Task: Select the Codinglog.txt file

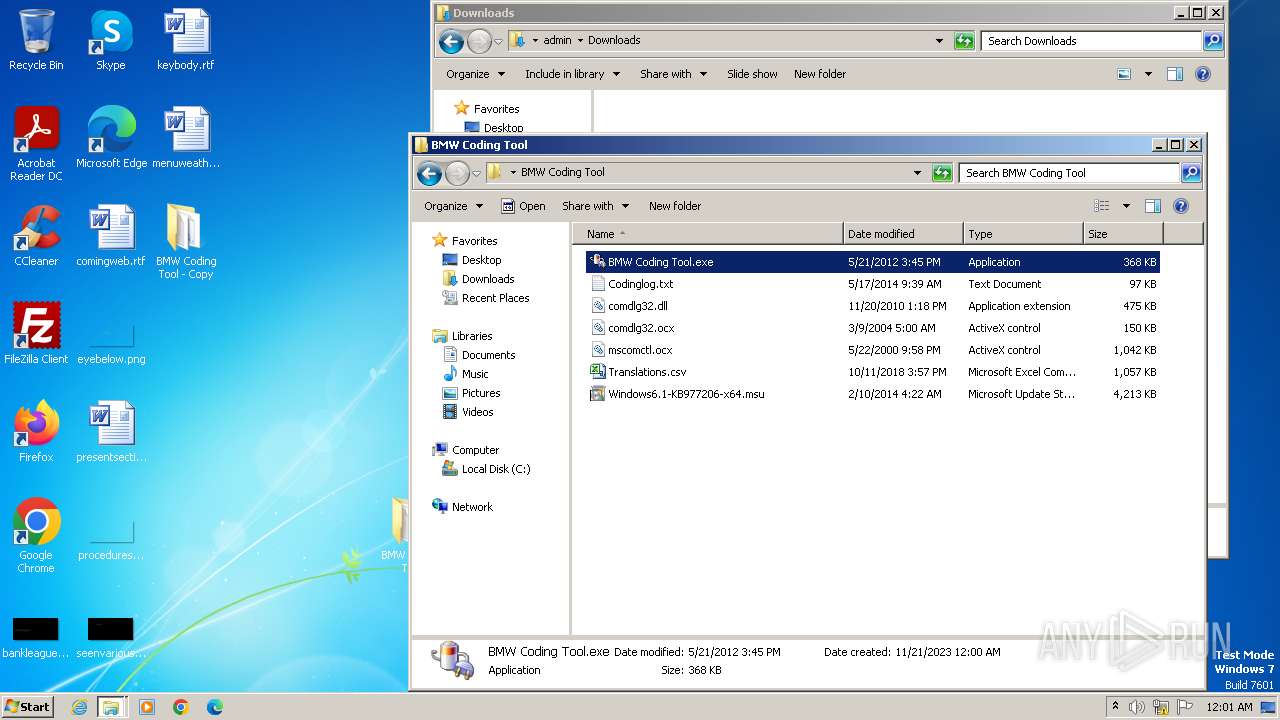Action: (x=873, y=284)
